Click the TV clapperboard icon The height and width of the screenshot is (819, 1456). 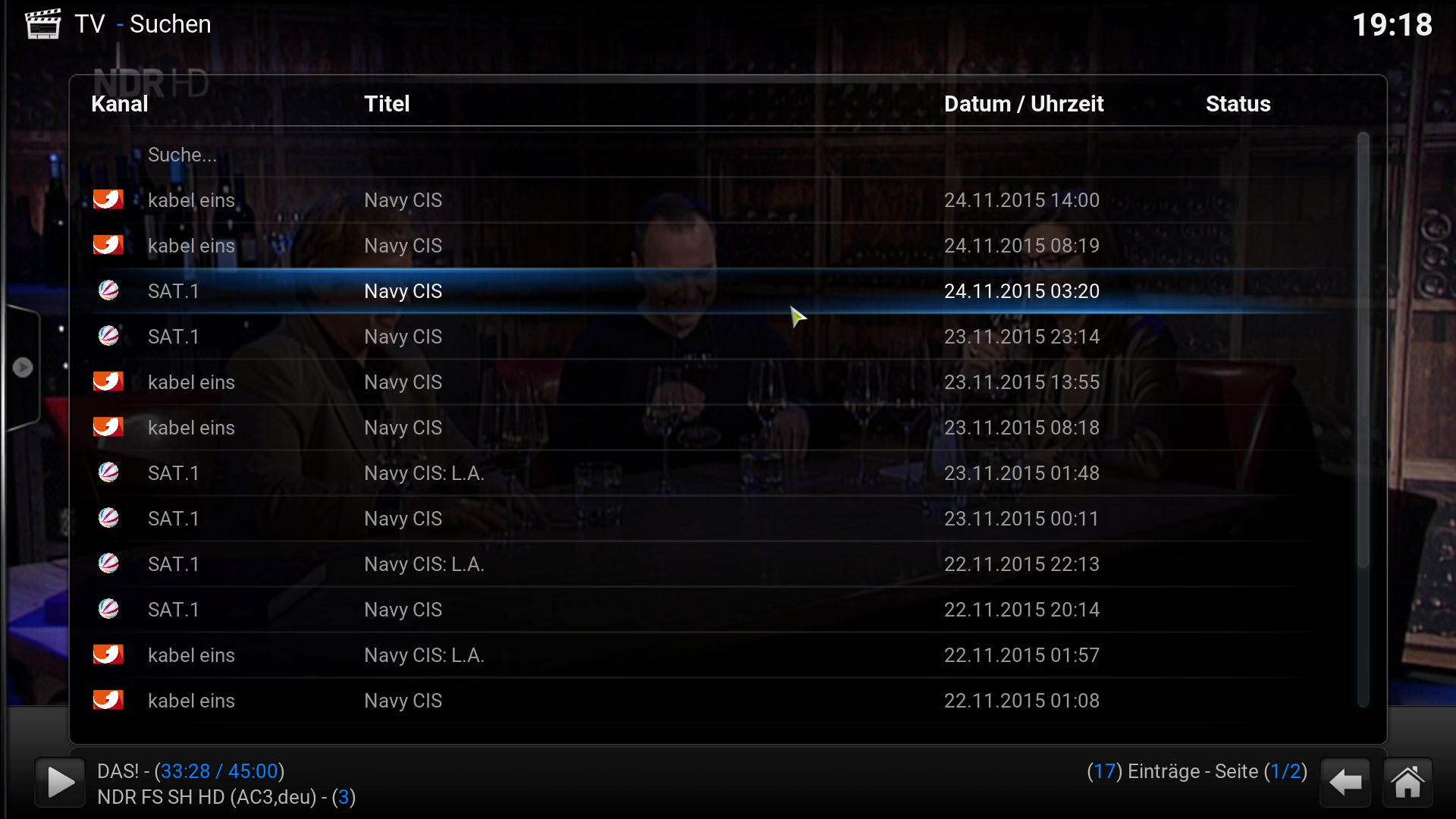42,24
